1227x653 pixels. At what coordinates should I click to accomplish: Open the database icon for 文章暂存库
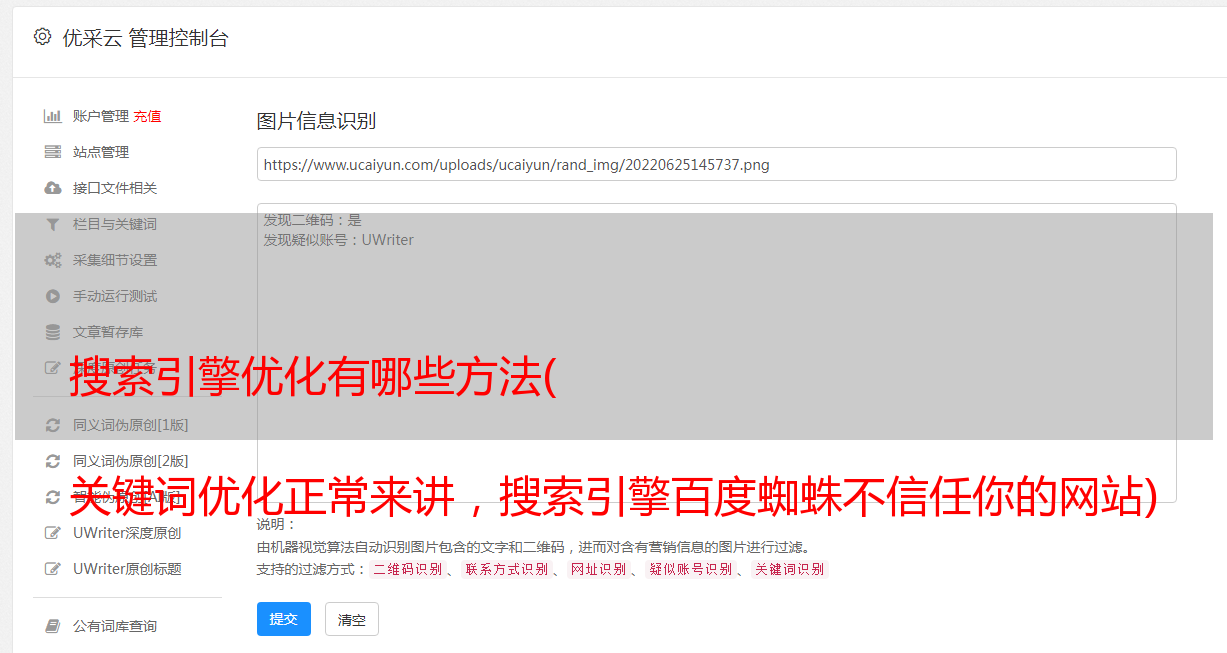pyautogui.click(x=53, y=332)
